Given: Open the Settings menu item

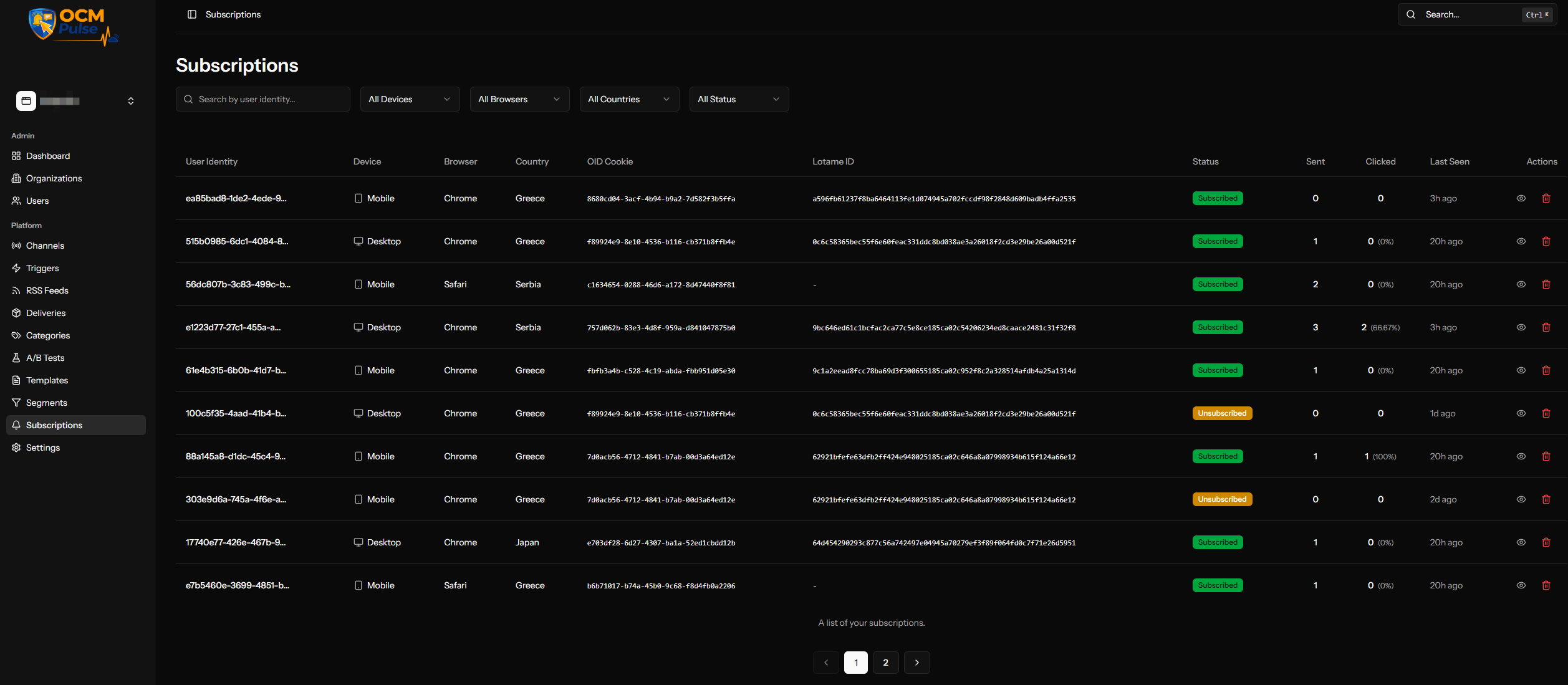Looking at the screenshot, I should 42,447.
